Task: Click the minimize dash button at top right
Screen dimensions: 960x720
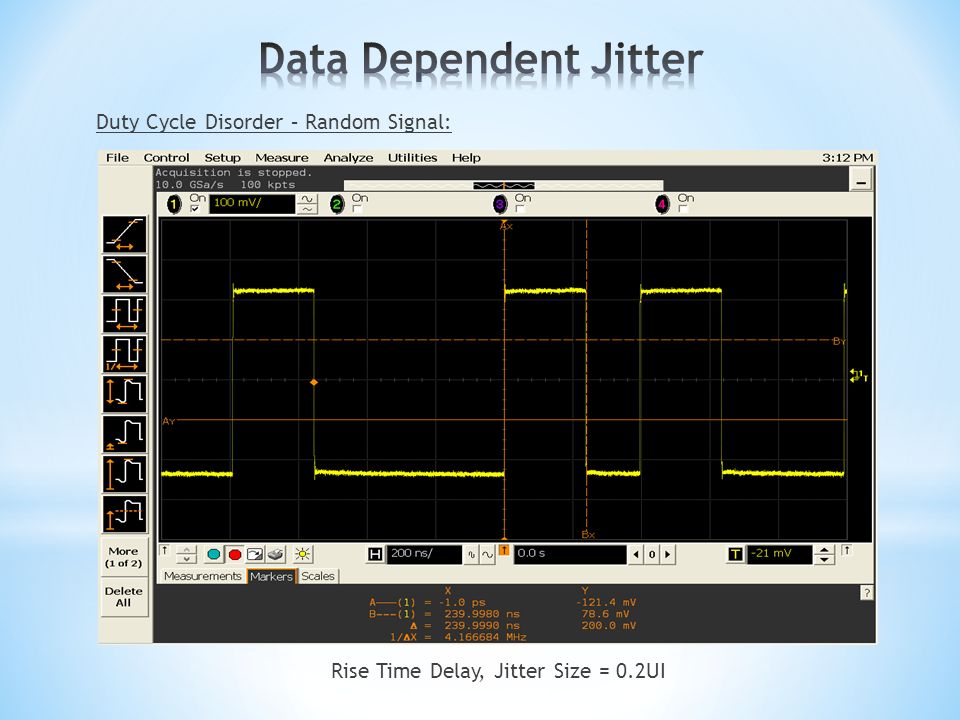Action: (x=861, y=180)
